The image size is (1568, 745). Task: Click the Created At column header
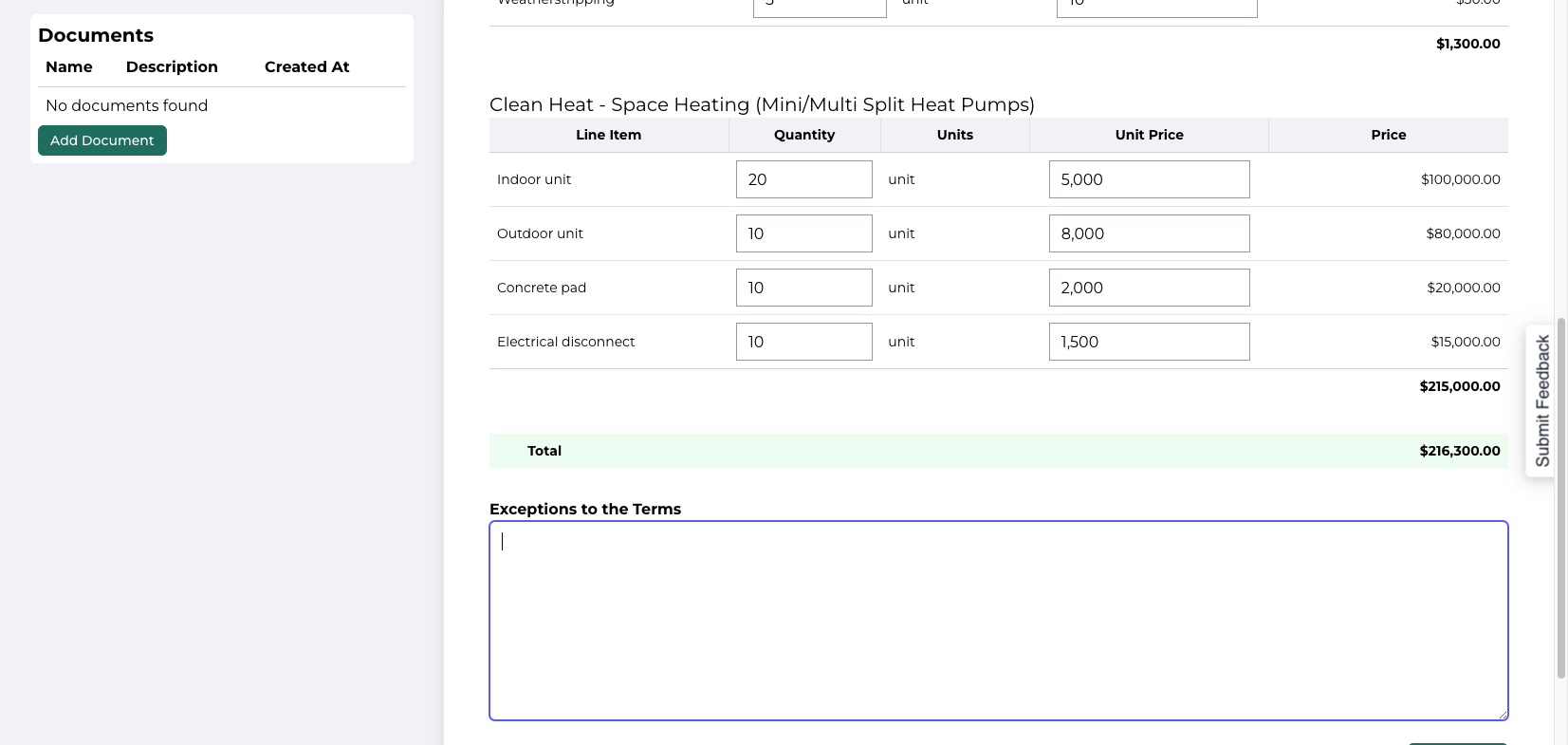307,66
